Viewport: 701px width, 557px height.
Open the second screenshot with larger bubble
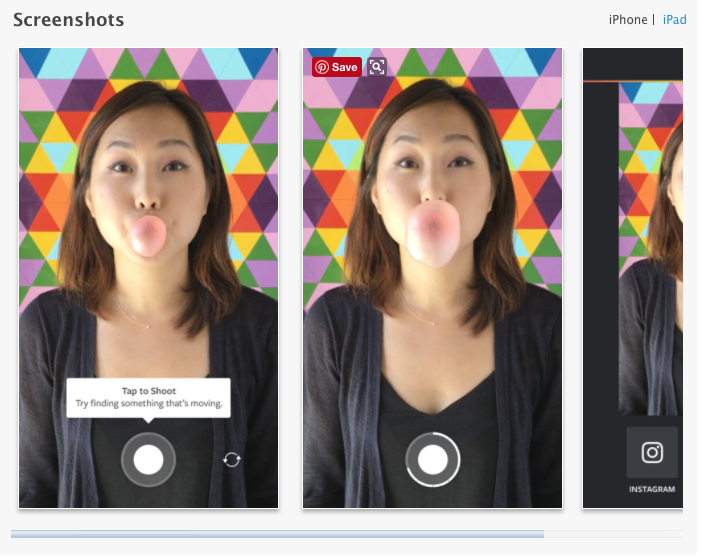[434, 279]
